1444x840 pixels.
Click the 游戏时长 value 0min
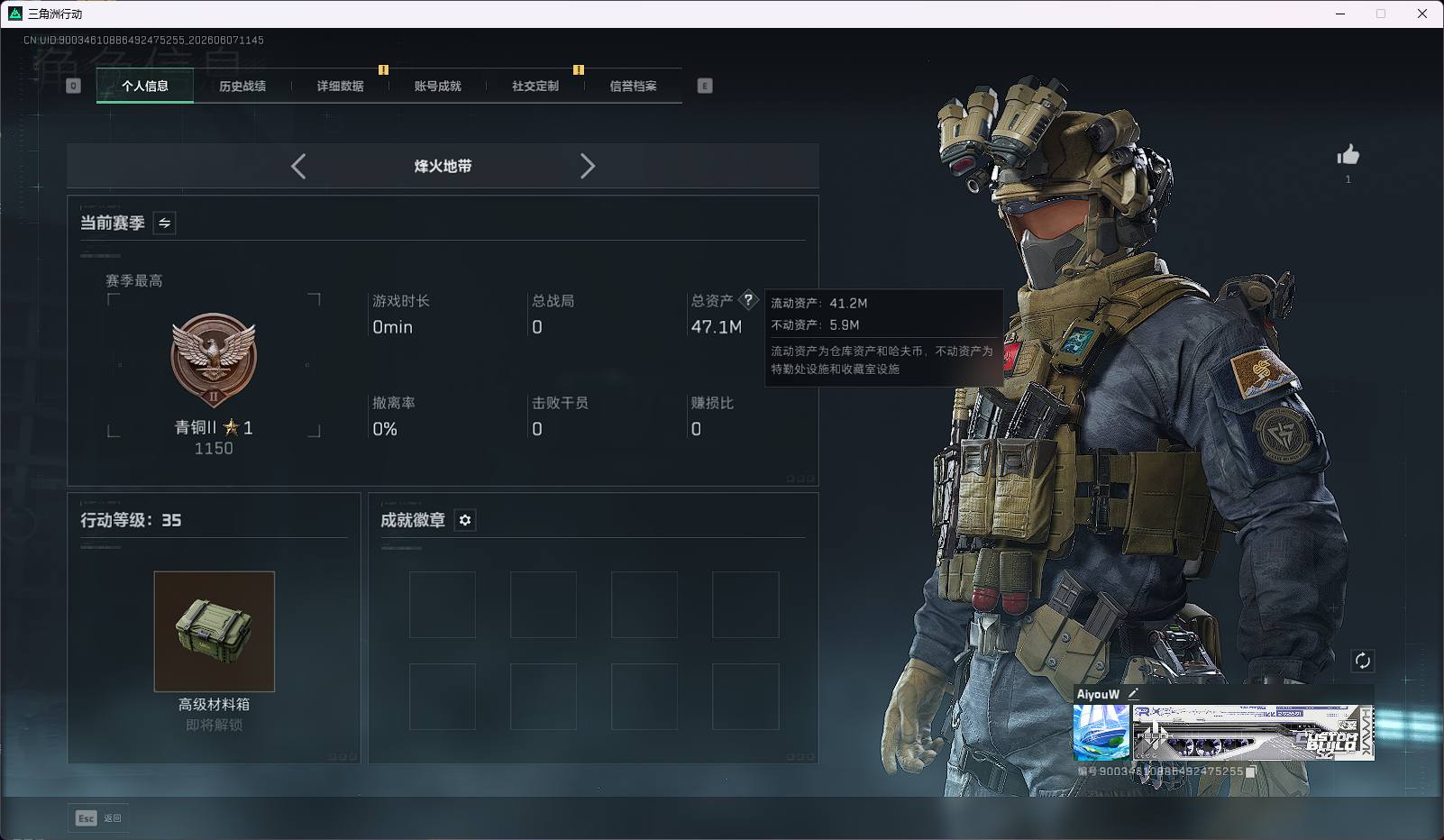click(393, 327)
